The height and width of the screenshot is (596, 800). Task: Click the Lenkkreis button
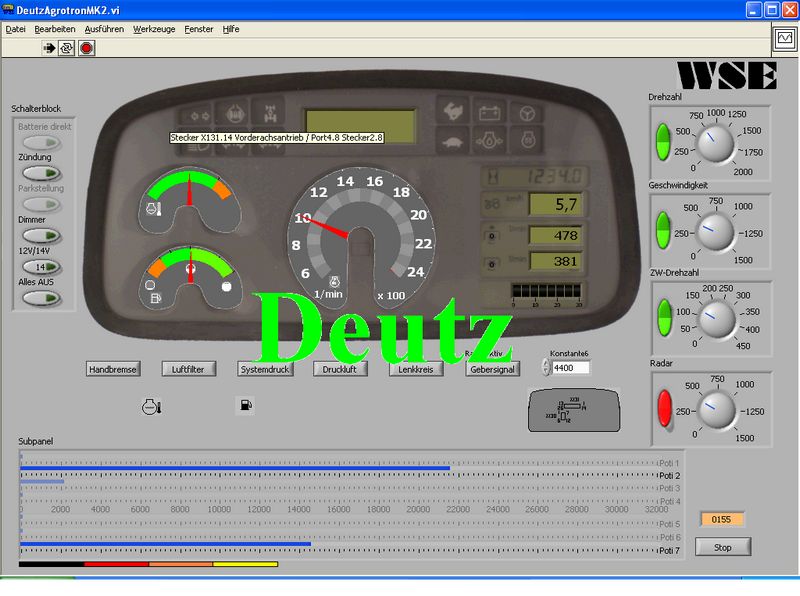pos(416,369)
